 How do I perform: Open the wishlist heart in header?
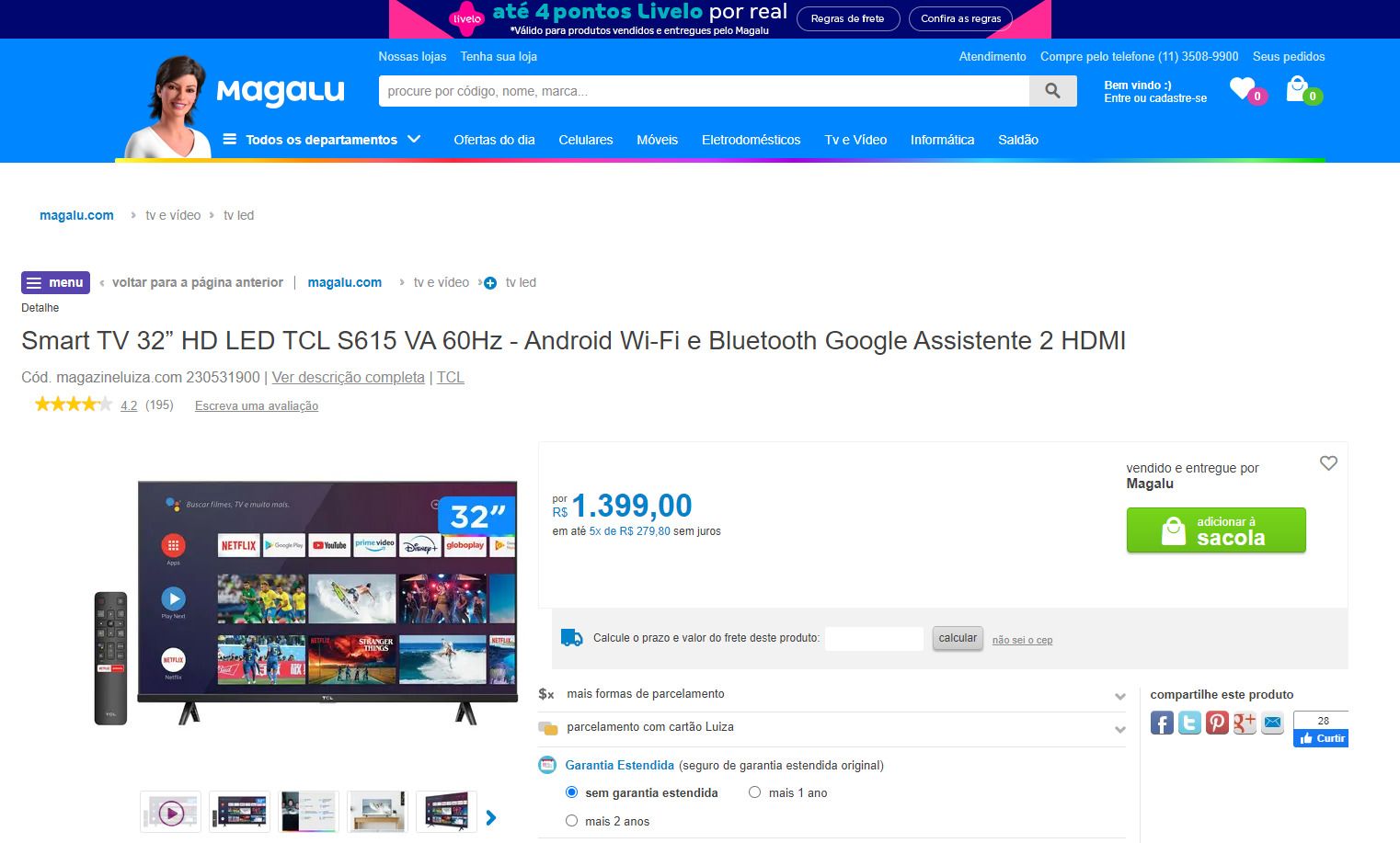pyautogui.click(x=1243, y=89)
